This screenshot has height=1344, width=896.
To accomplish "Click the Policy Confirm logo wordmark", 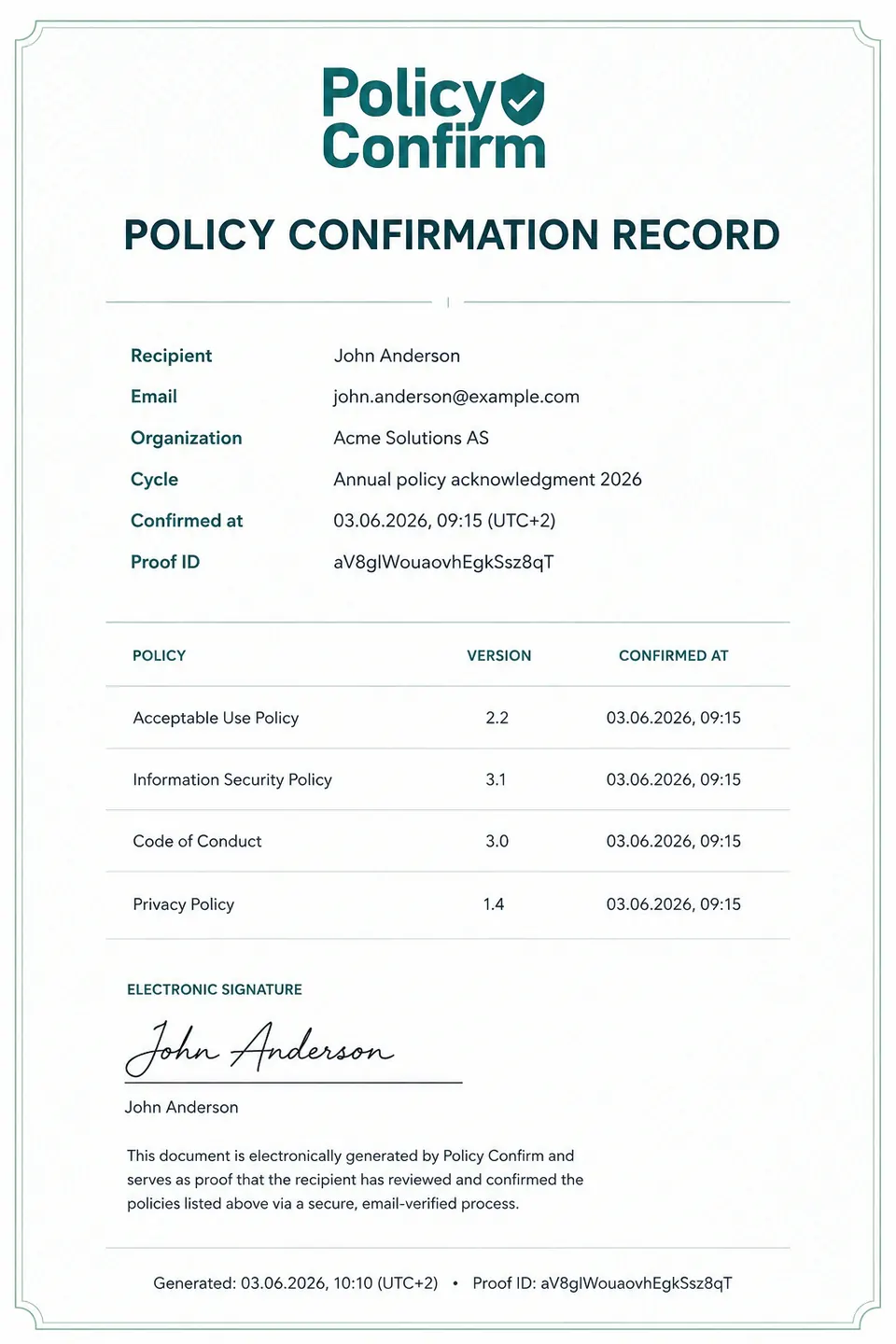I will (433, 119).
